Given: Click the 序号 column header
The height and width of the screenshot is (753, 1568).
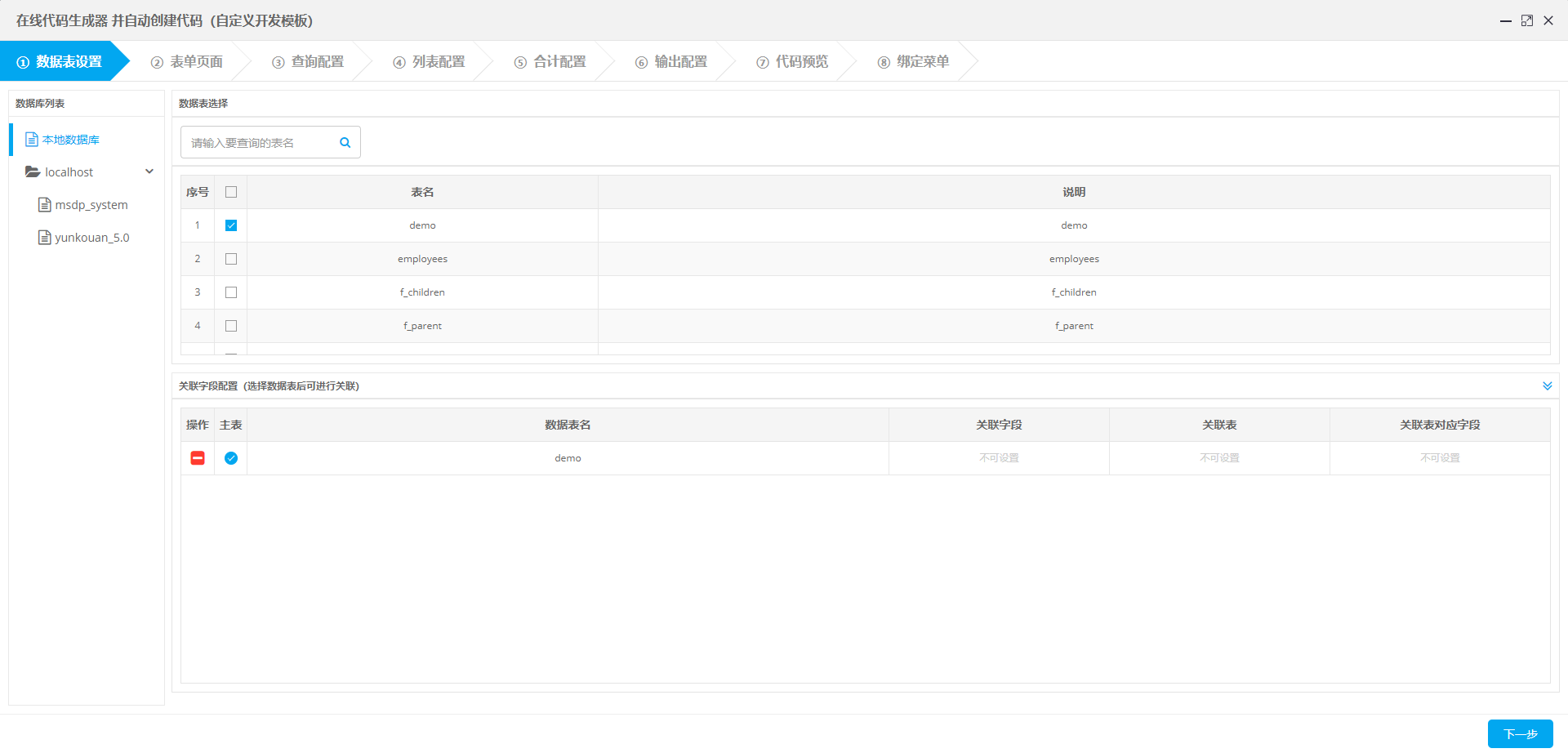Looking at the screenshot, I should pyautogui.click(x=198, y=192).
